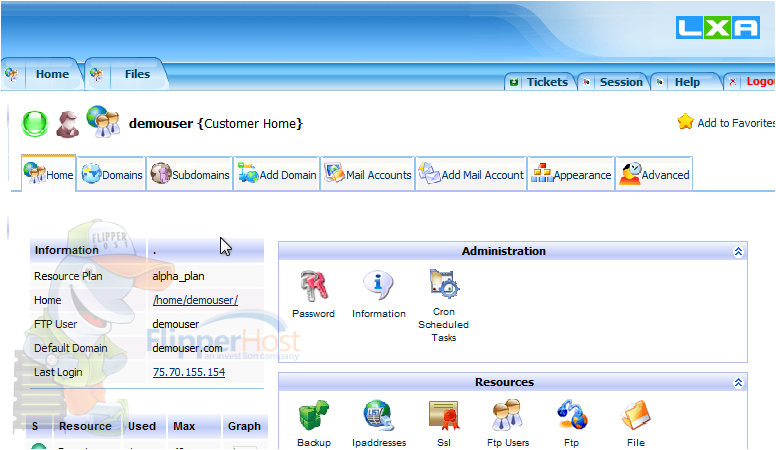776x450 pixels.
Task: Click the Logout link
Action: click(x=761, y=81)
